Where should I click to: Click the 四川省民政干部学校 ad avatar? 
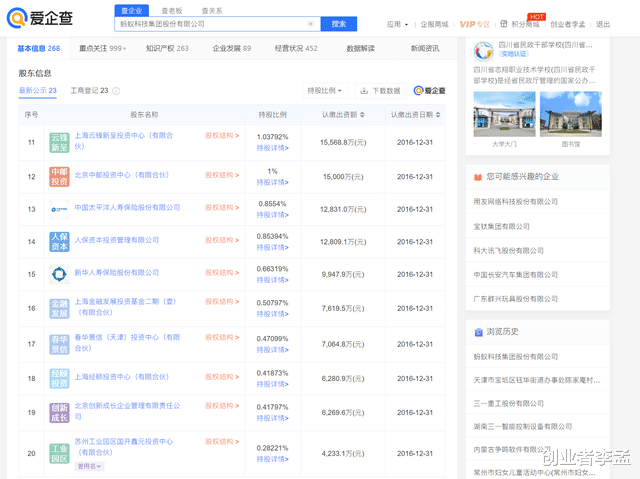pyautogui.click(x=484, y=51)
